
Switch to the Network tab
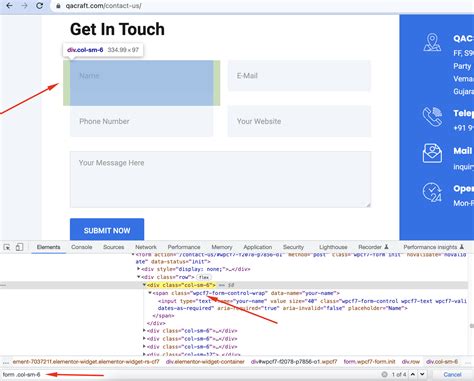146,247
